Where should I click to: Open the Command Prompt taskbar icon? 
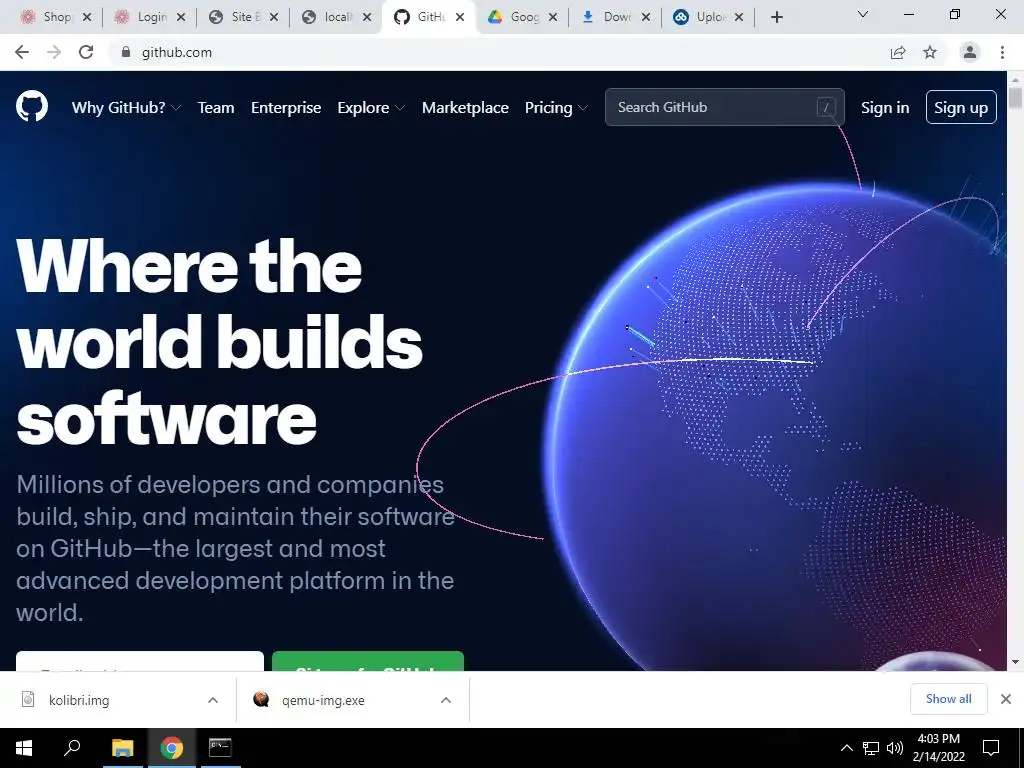point(220,748)
